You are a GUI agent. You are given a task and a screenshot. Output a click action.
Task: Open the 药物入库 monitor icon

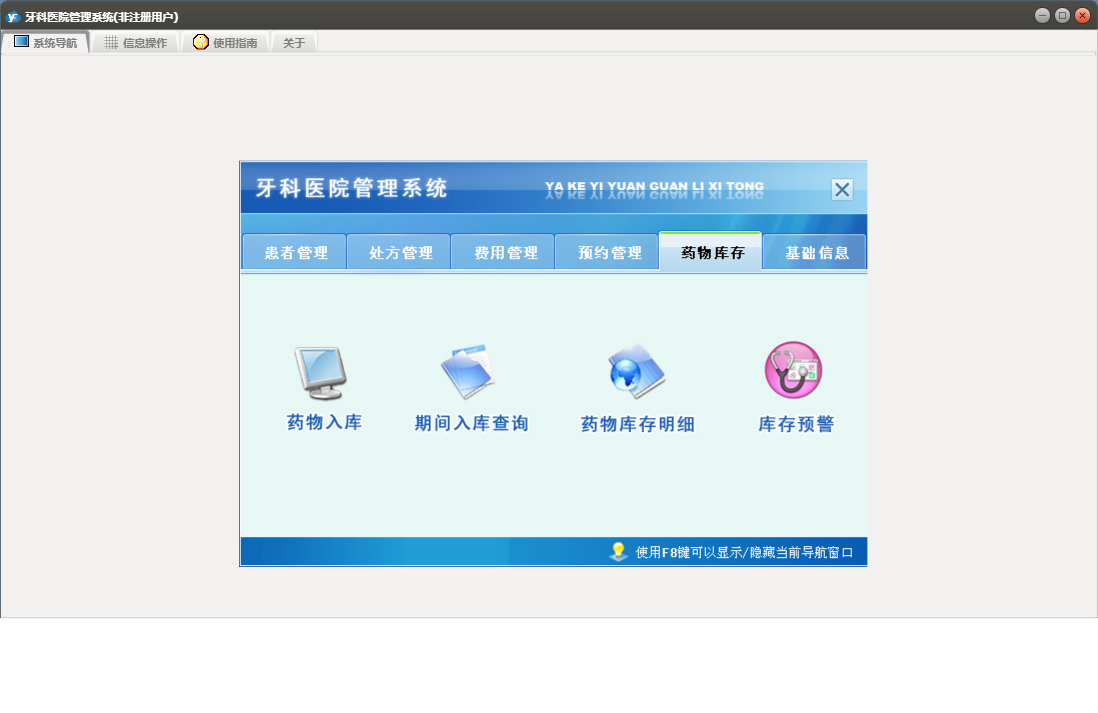pyautogui.click(x=321, y=373)
